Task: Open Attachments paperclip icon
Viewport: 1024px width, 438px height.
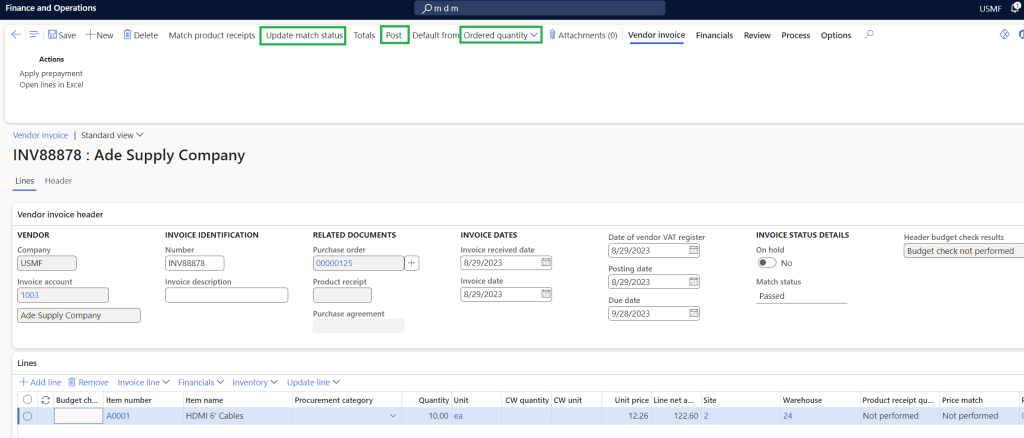Action: point(552,35)
